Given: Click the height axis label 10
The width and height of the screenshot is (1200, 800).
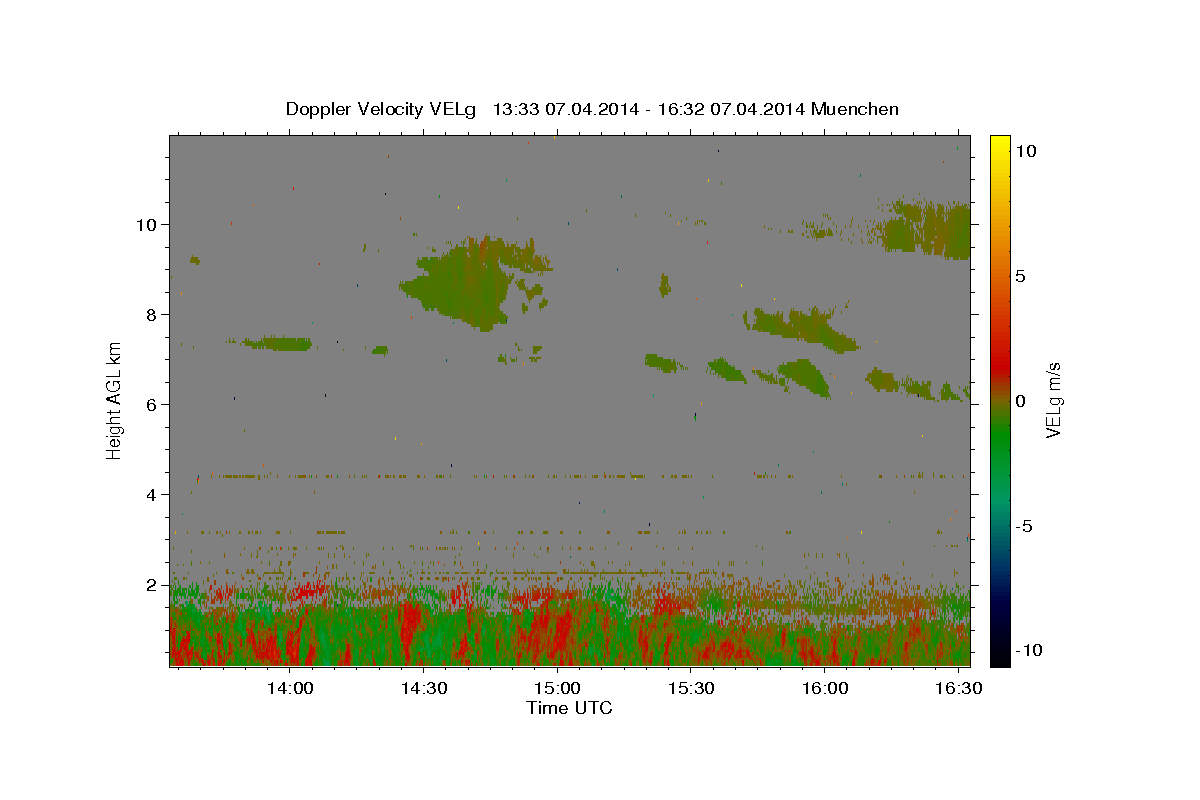Looking at the screenshot, I should coord(147,225).
